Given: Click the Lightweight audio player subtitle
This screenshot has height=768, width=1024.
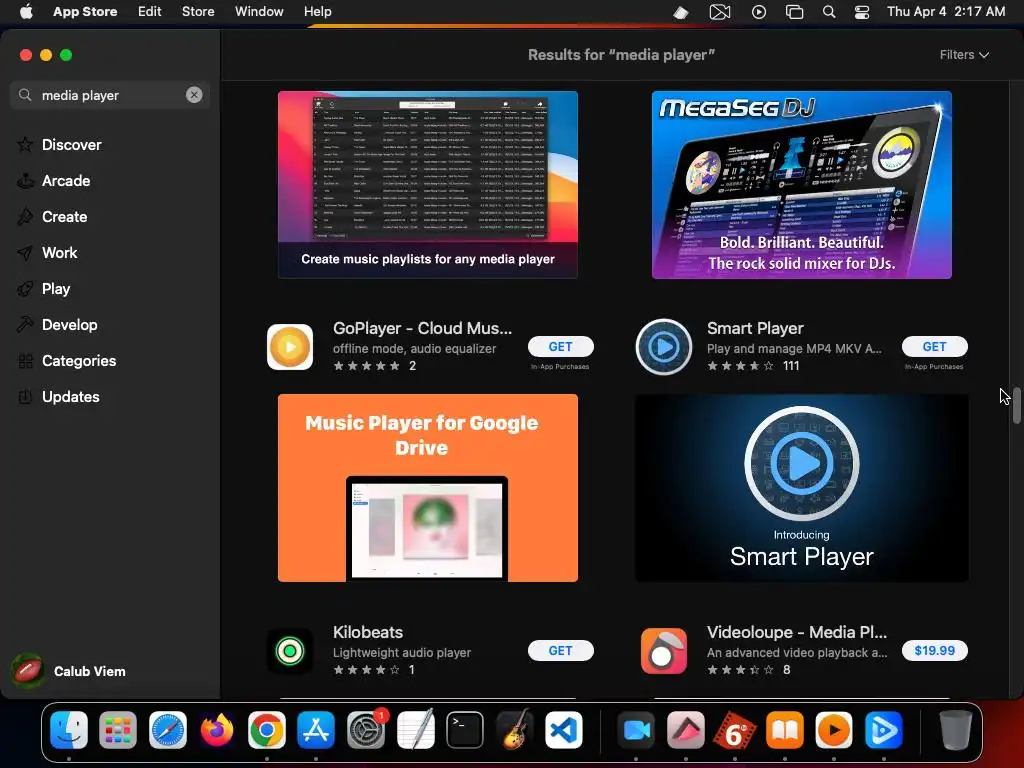Looking at the screenshot, I should tap(402, 652).
